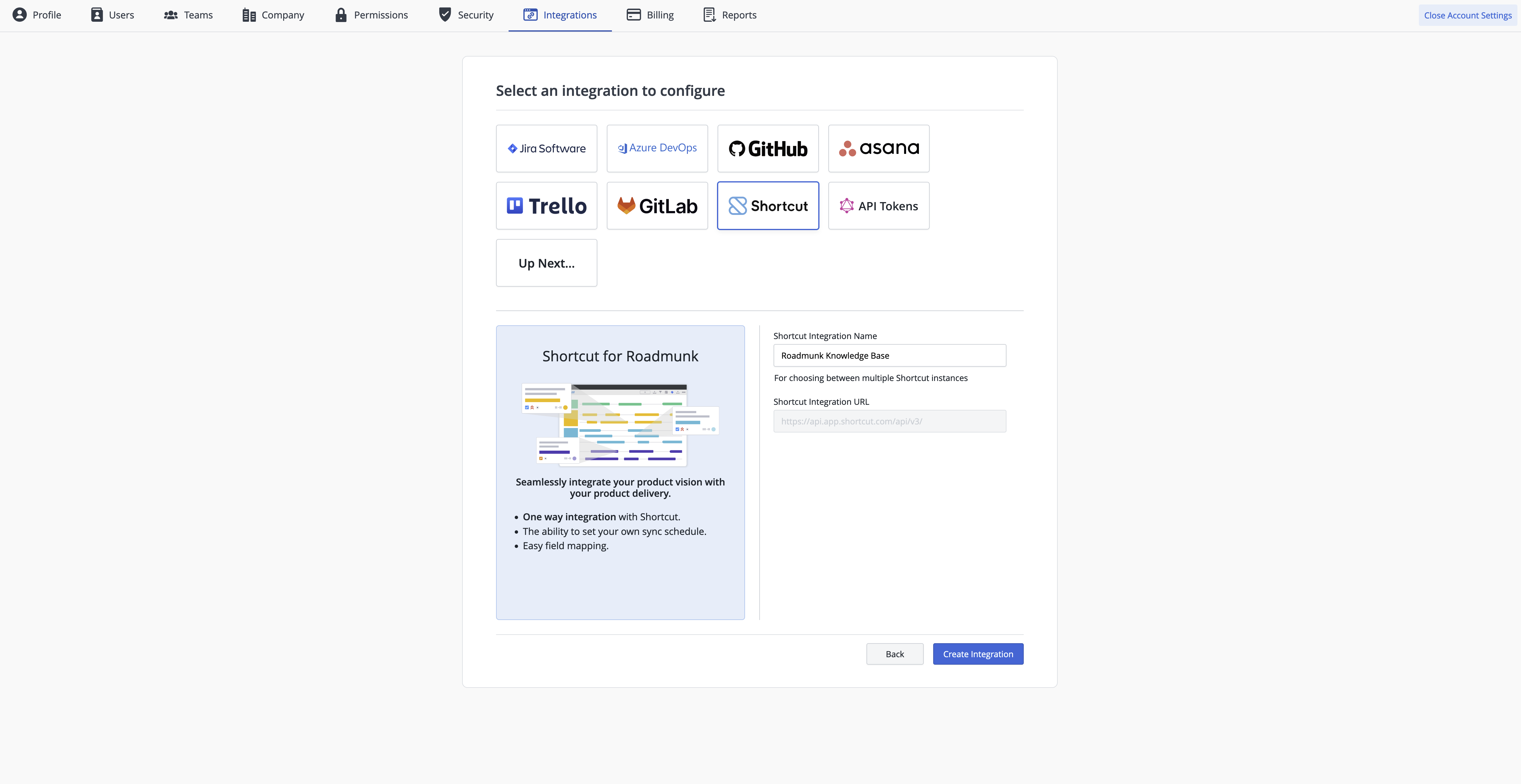Open the Security tab
Image resolution: width=1521 pixels, height=784 pixels.
point(465,15)
